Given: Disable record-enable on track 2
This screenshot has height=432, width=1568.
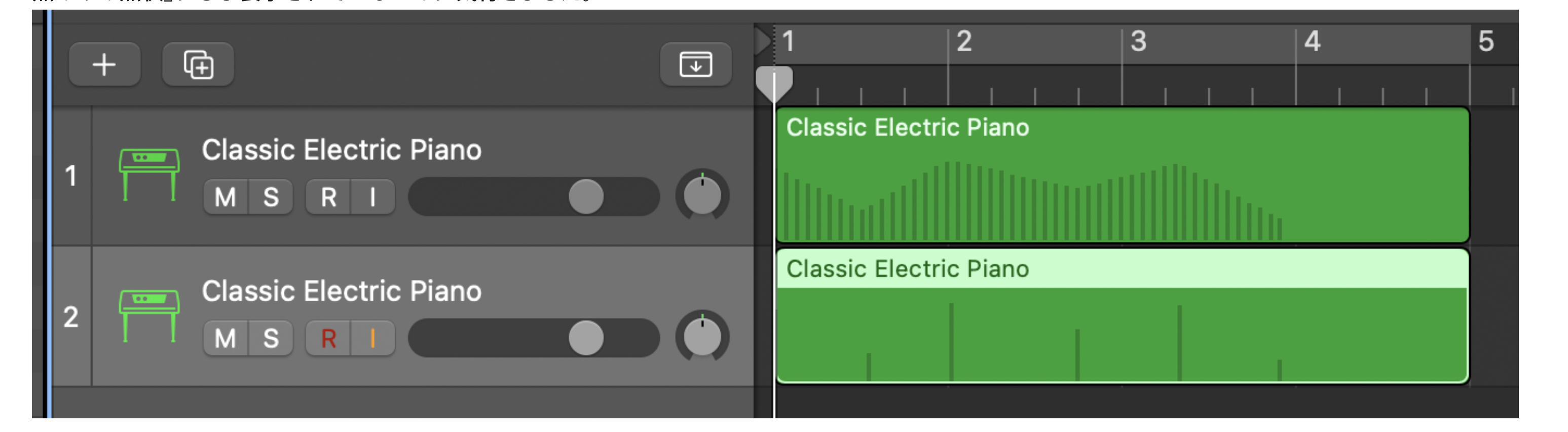Looking at the screenshot, I should 329,338.
